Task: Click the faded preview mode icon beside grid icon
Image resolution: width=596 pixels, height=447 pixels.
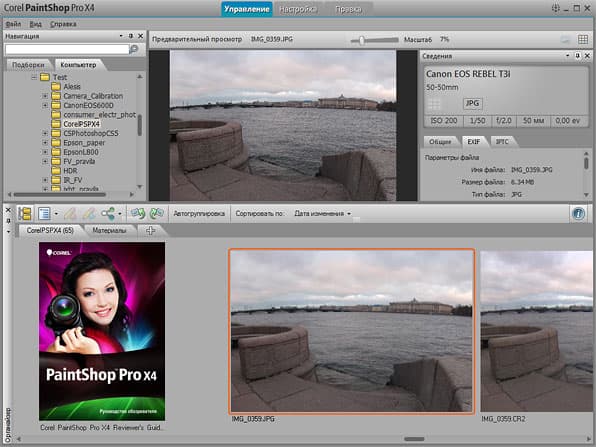Action: [x=565, y=39]
